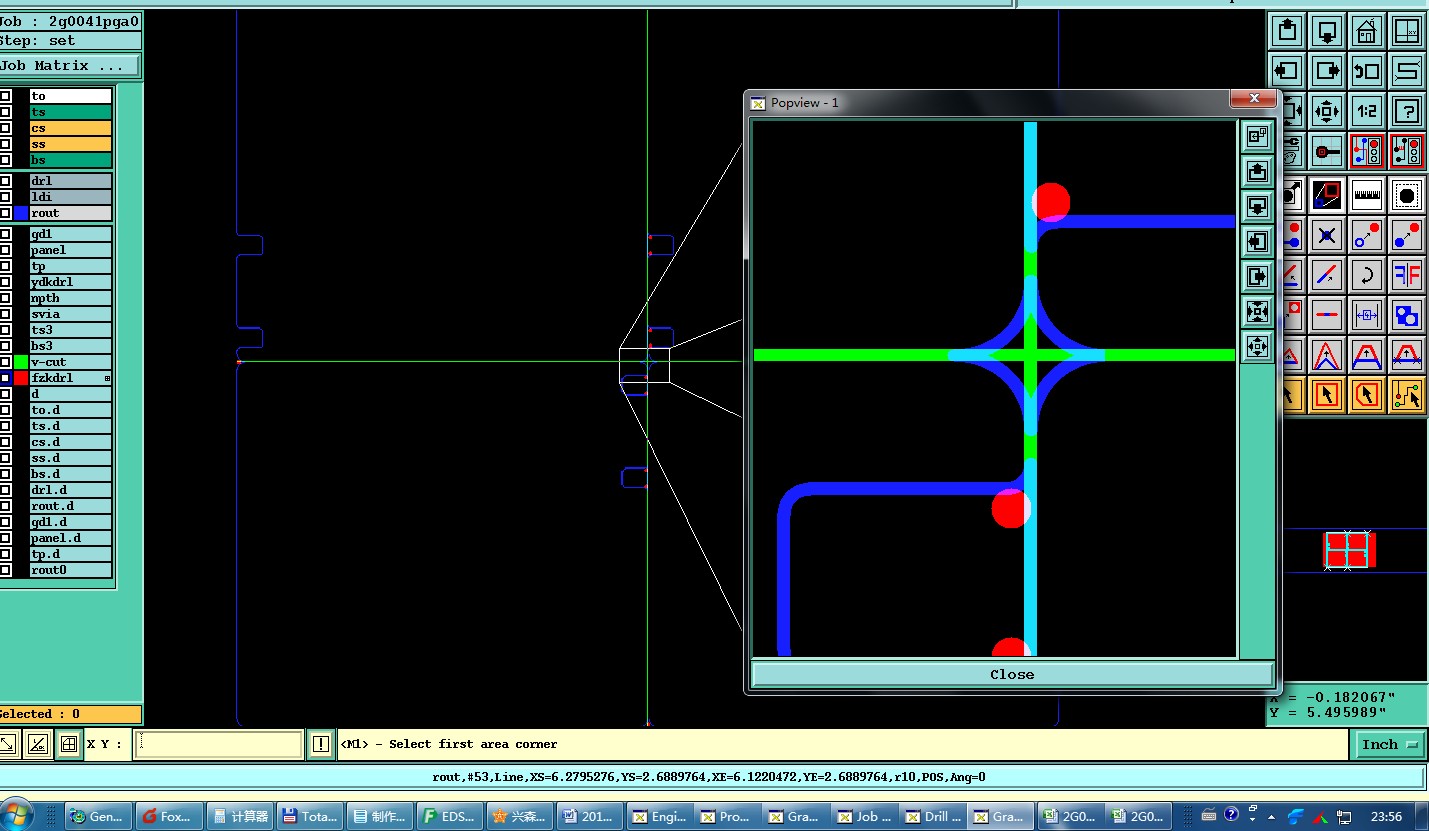Click the grid snap icon beside X Y field
Screen dimensions: 1429x831
click(x=68, y=744)
